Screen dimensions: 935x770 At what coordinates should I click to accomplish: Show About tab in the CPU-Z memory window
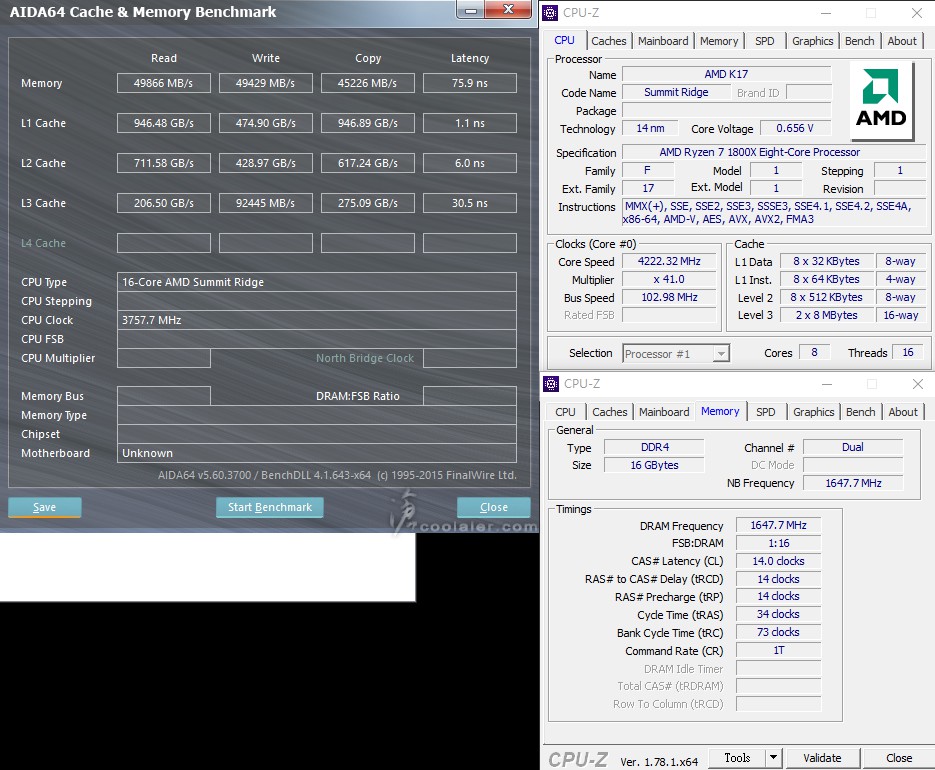[x=903, y=412]
